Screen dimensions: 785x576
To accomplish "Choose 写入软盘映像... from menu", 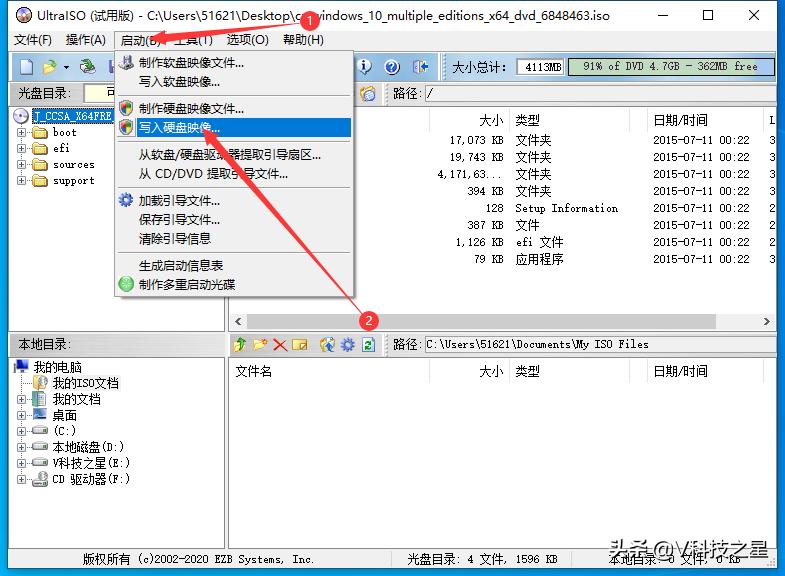I will [234, 81].
